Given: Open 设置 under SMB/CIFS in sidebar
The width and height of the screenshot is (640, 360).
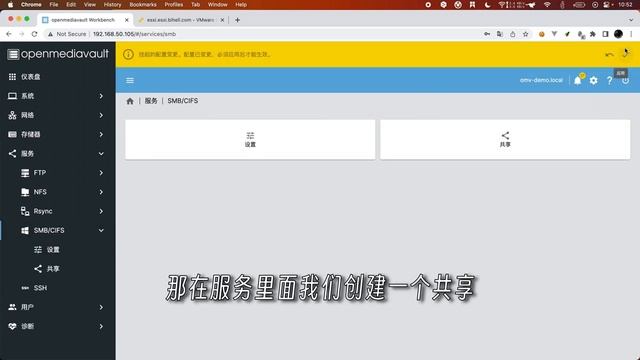Looking at the screenshot, I should 58,249.
